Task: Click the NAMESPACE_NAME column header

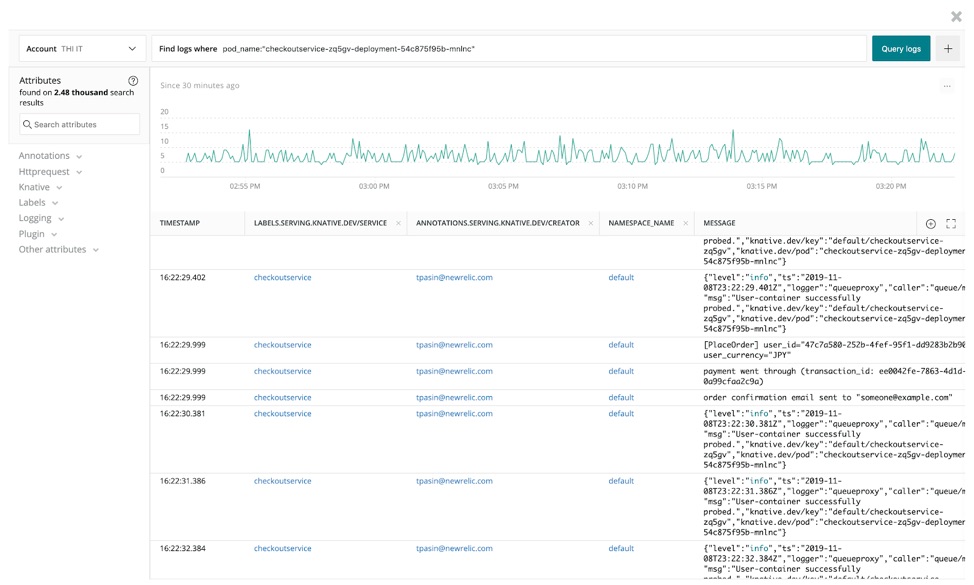Action: (x=641, y=223)
